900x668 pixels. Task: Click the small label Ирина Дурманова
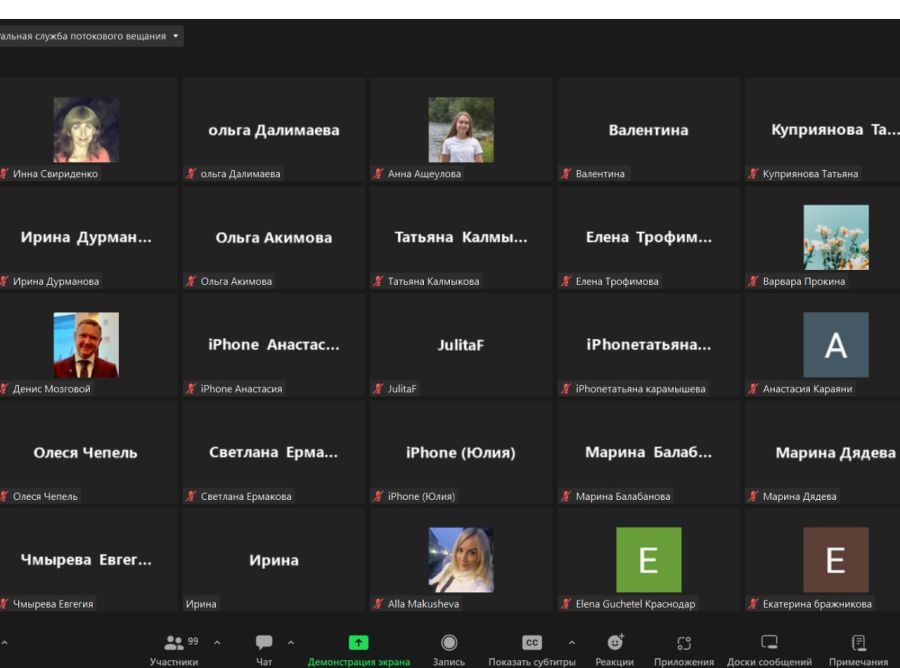tap(56, 281)
